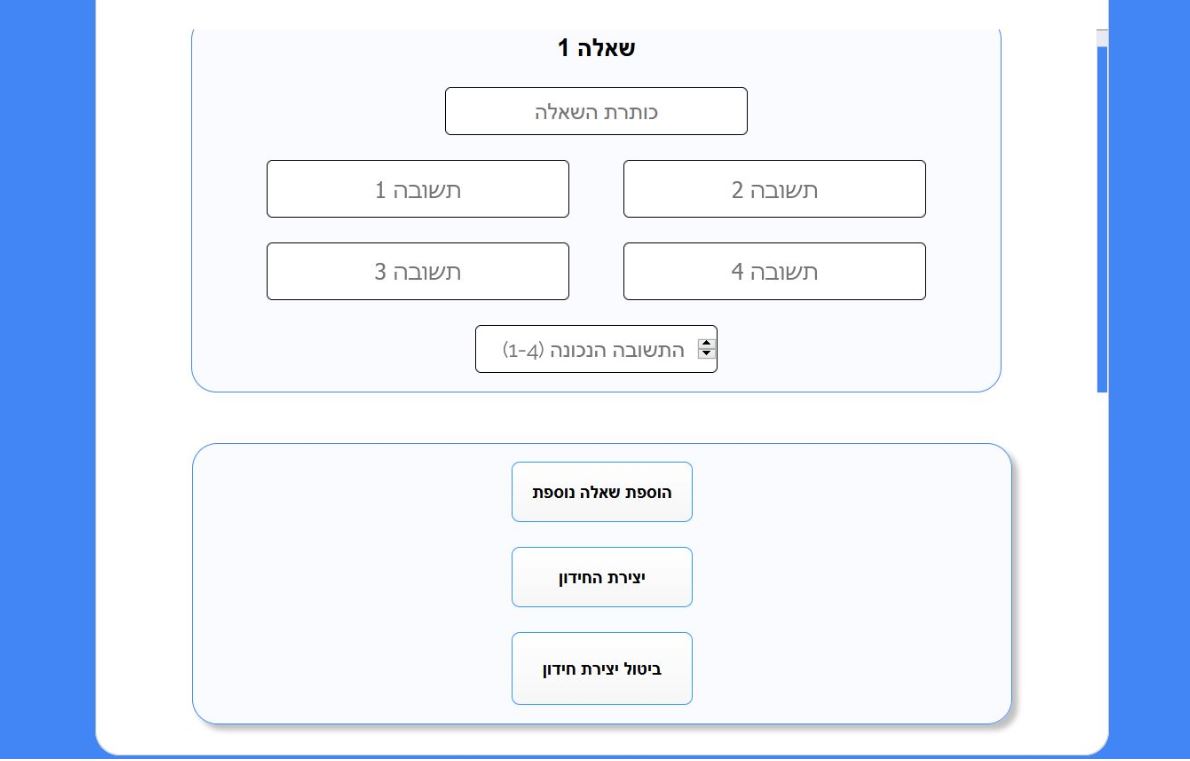Click the blue page background on right

coord(1149,379)
